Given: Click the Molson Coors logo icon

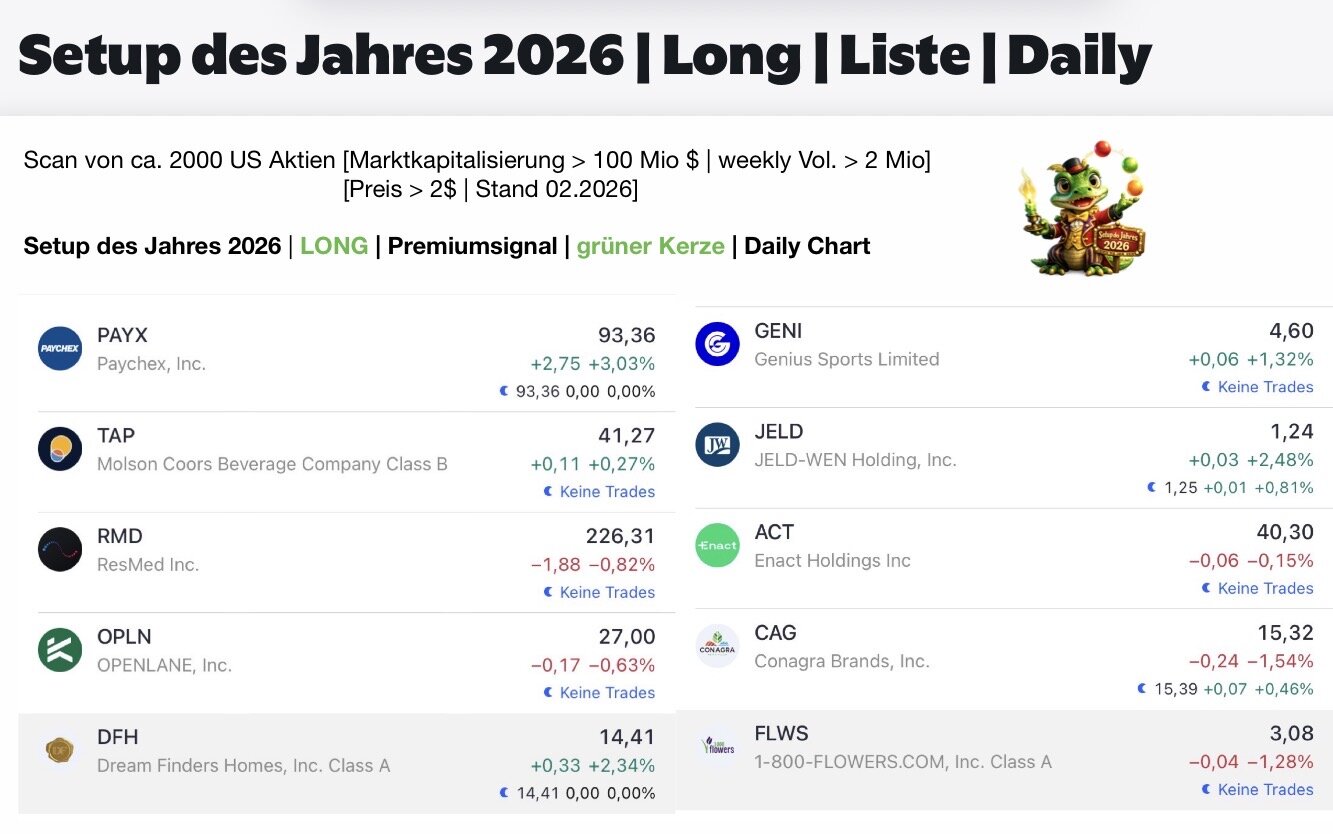Looking at the screenshot, I should 60,449.
